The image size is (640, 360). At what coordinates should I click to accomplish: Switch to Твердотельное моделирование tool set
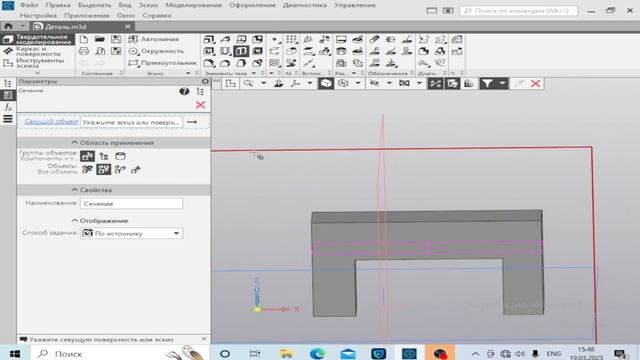point(38,39)
